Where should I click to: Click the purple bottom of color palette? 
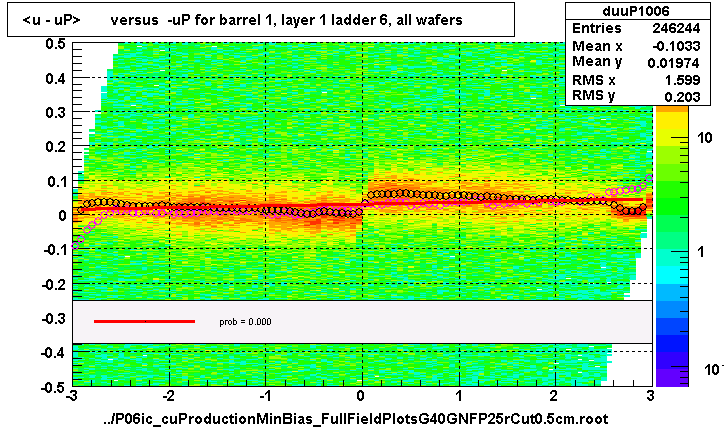pyautogui.click(x=672, y=377)
